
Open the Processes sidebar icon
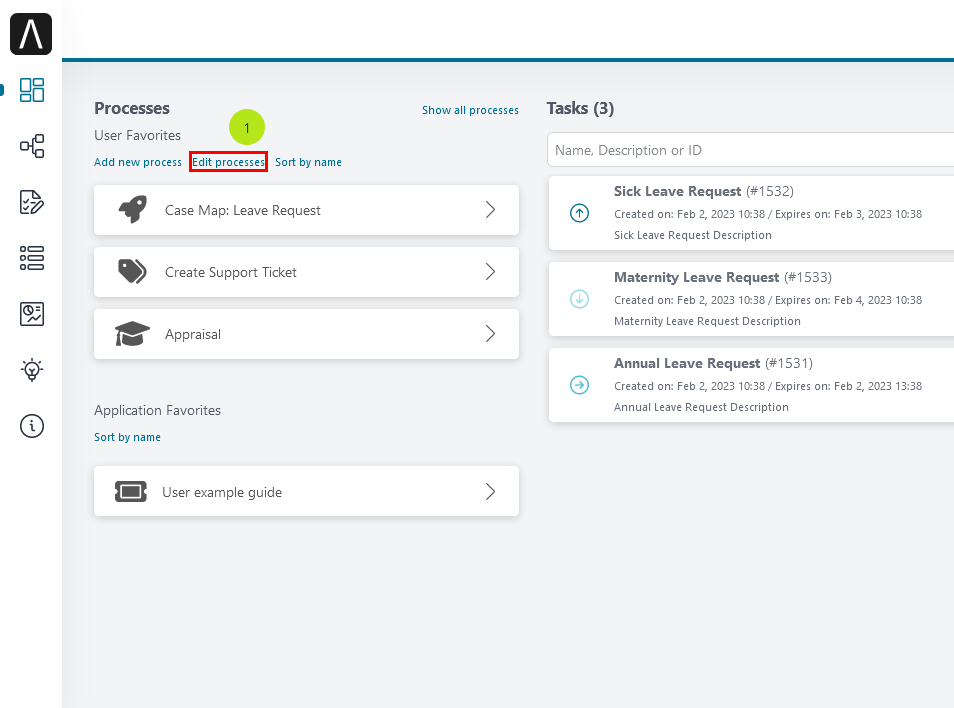(32, 146)
